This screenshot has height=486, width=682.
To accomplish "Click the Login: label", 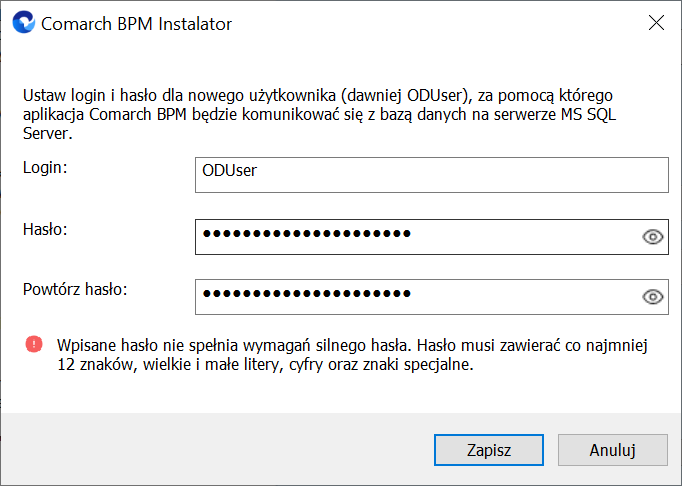I will coord(45,168).
